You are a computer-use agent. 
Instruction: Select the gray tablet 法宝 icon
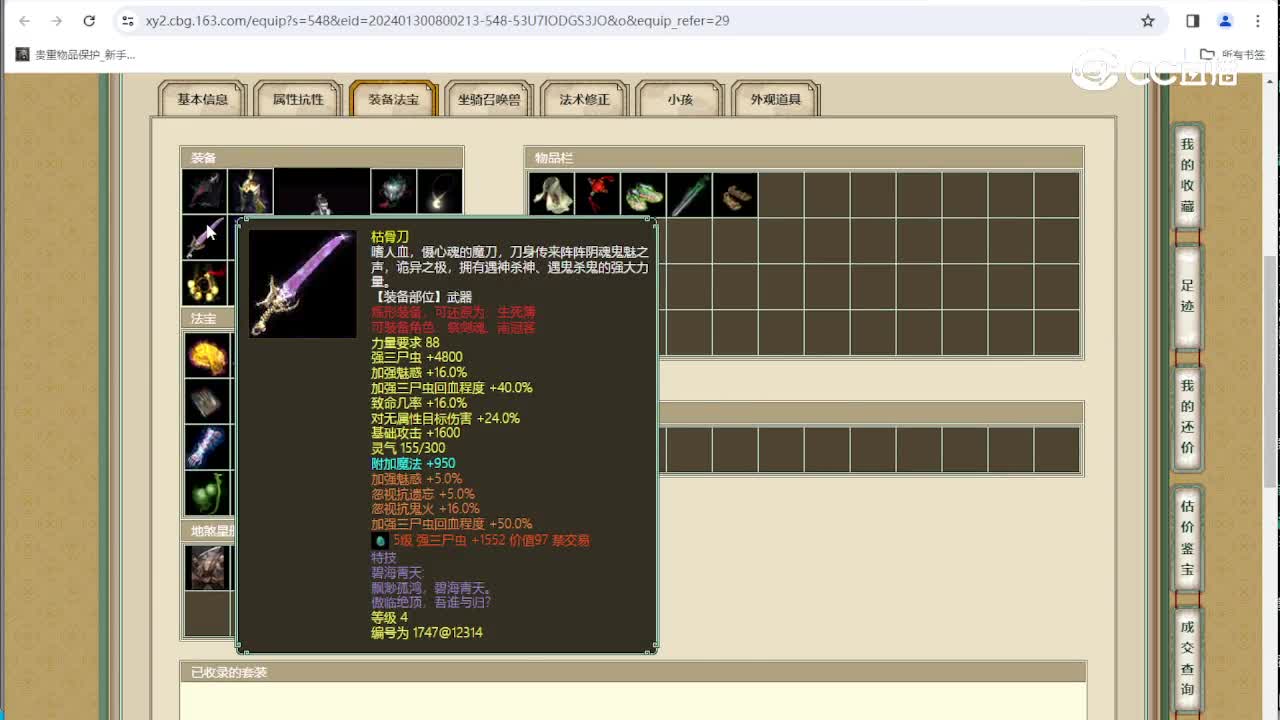pyautogui.click(x=207, y=401)
